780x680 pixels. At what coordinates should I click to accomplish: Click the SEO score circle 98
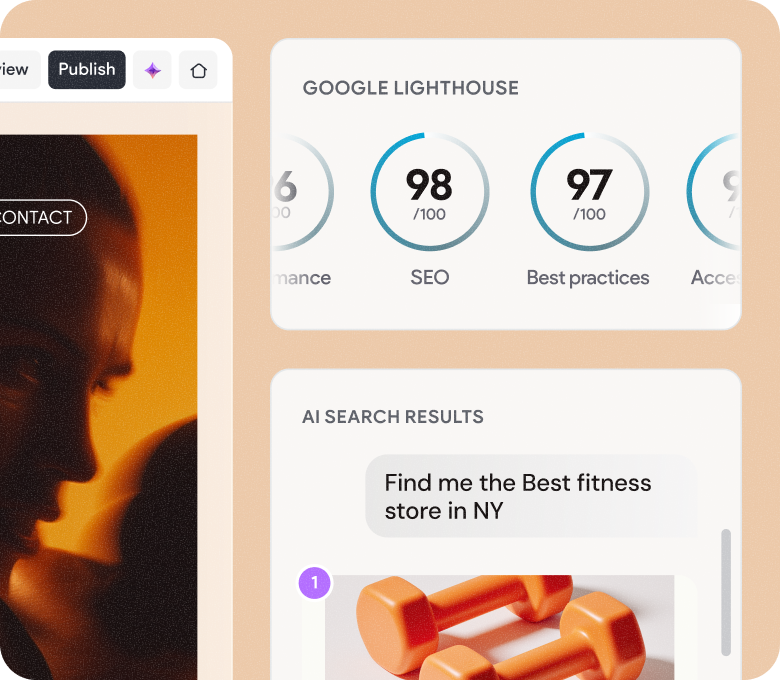coord(429,191)
